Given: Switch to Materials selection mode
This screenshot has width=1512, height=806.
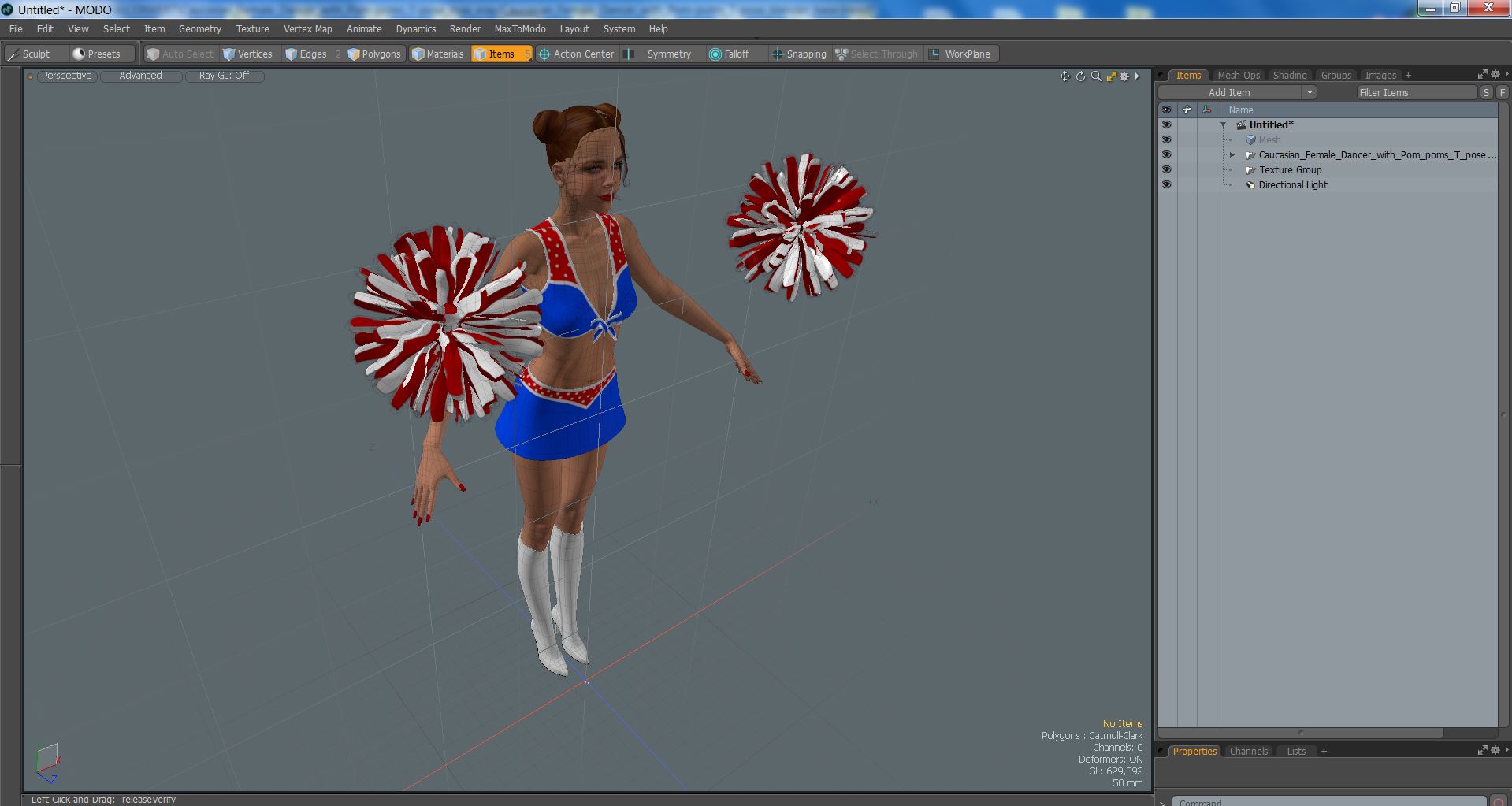Looking at the screenshot, I should (438, 54).
